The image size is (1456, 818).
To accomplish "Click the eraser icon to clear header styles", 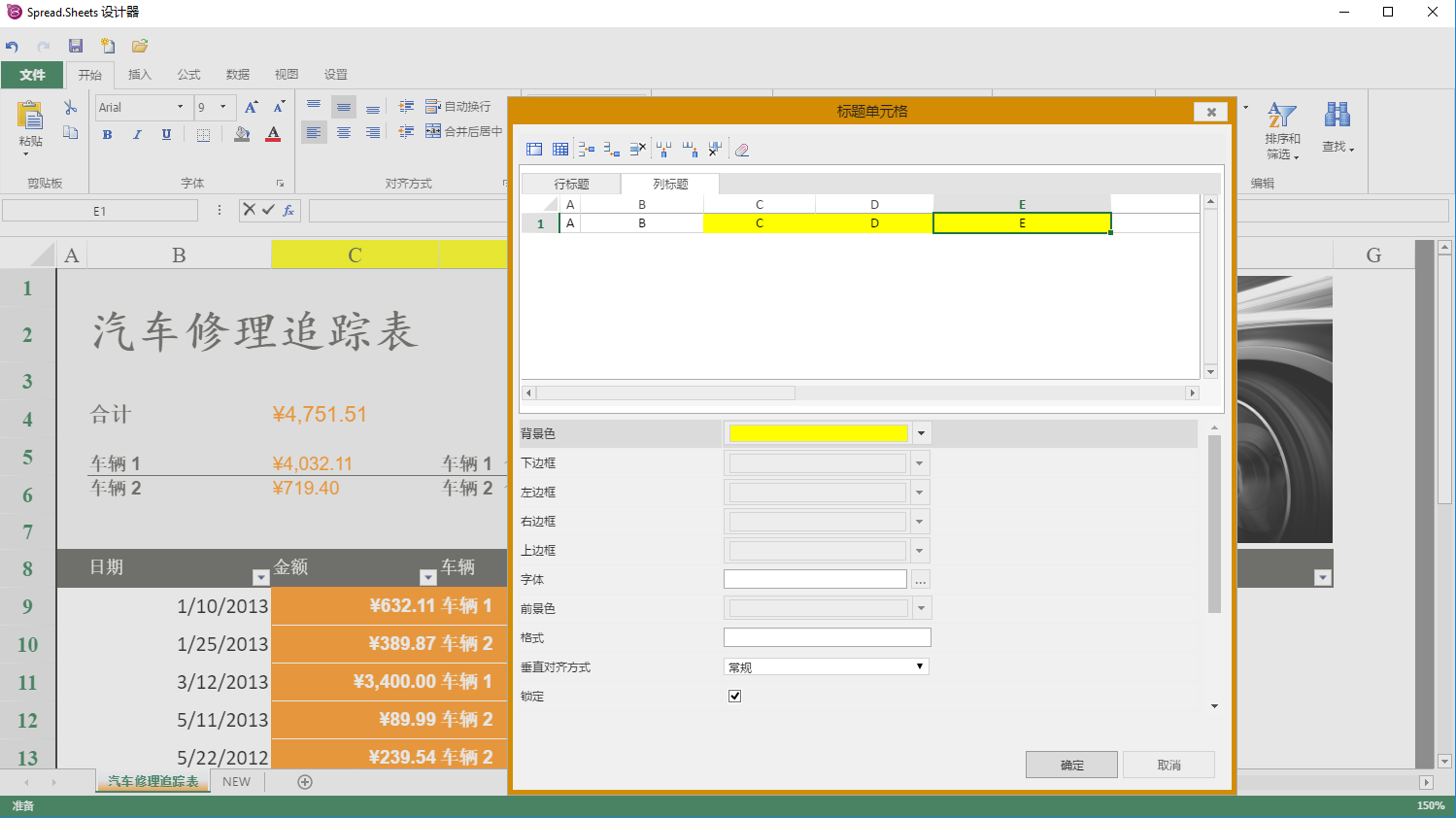I will pos(743,149).
